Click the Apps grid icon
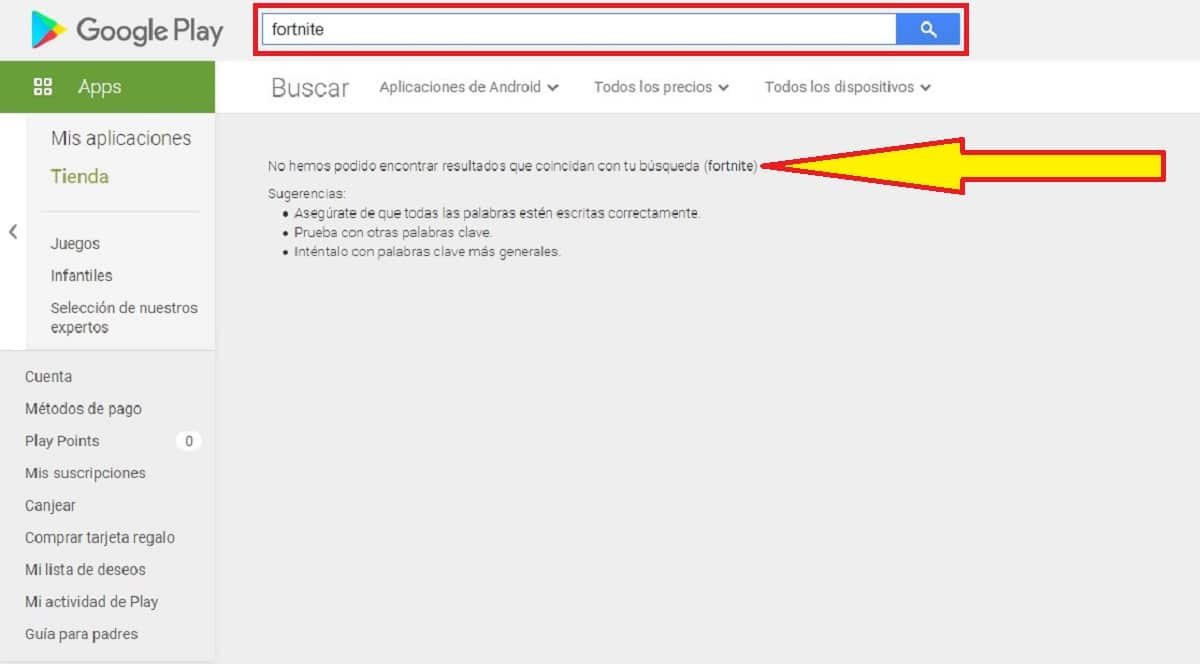The width and height of the screenshot is (1200, 664). (43, 87)
